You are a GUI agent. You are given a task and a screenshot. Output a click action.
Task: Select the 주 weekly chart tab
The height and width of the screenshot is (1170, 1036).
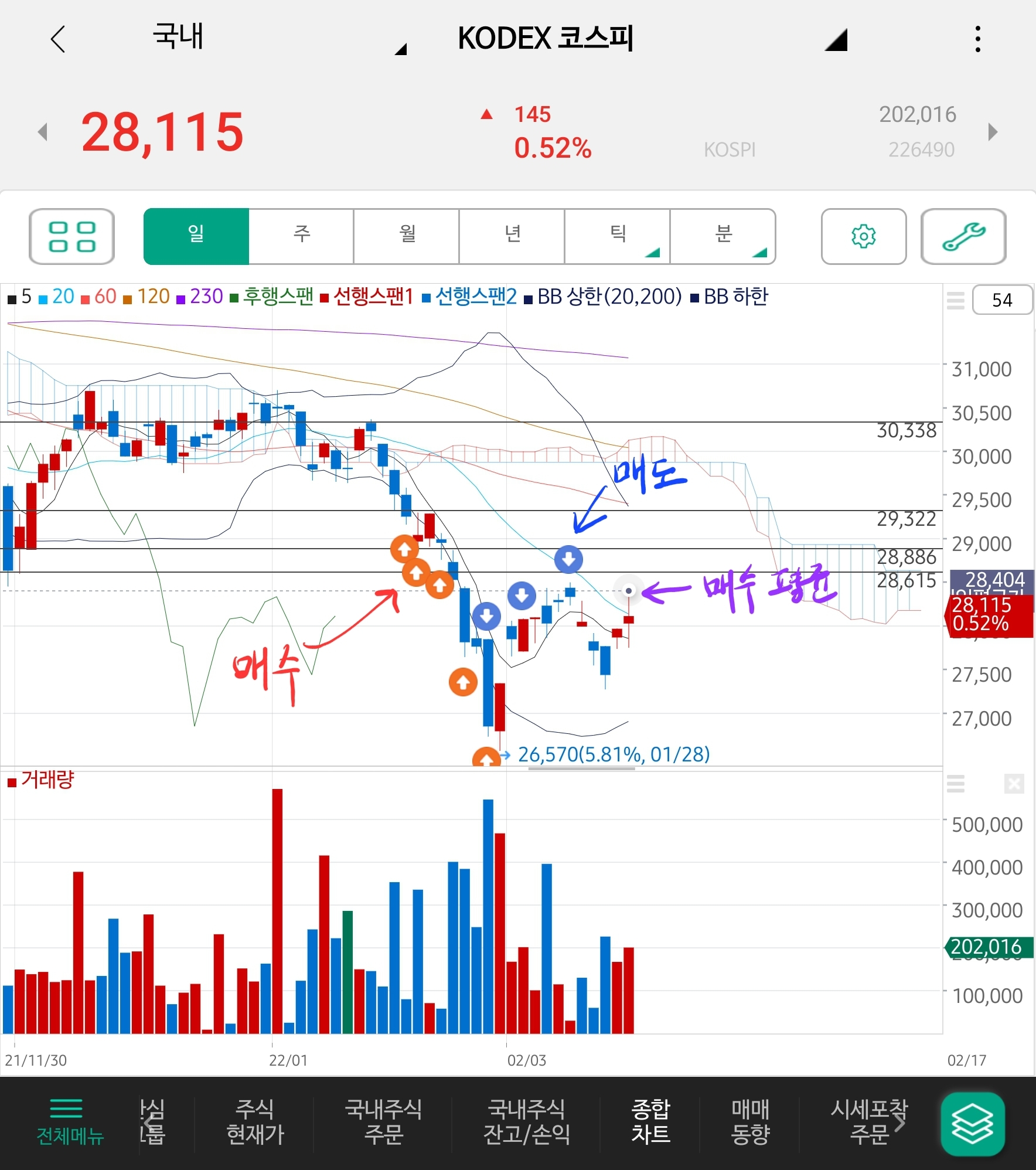point(301,236)
